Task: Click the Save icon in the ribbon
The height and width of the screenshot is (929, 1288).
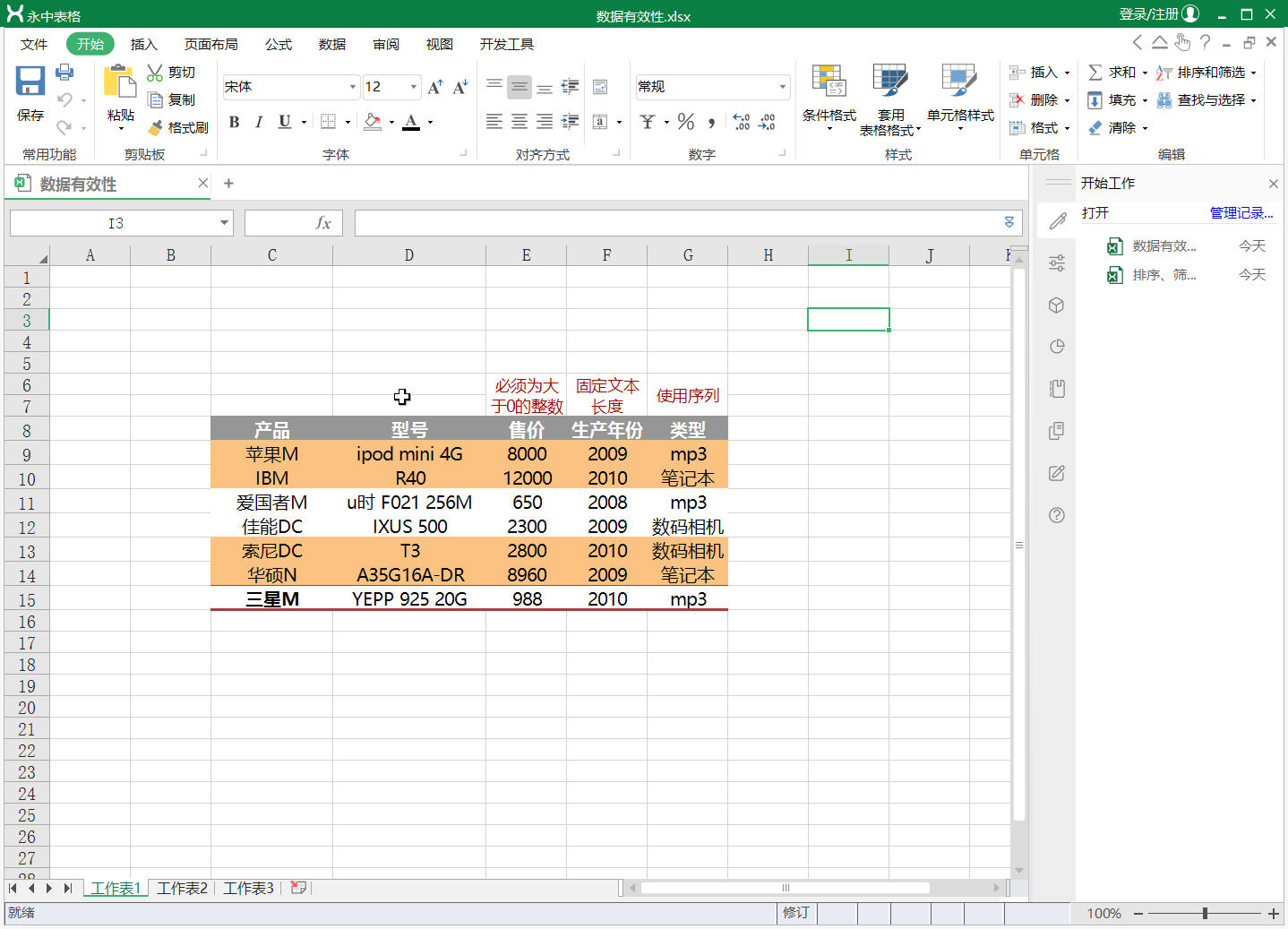Action: coord(30,82)
